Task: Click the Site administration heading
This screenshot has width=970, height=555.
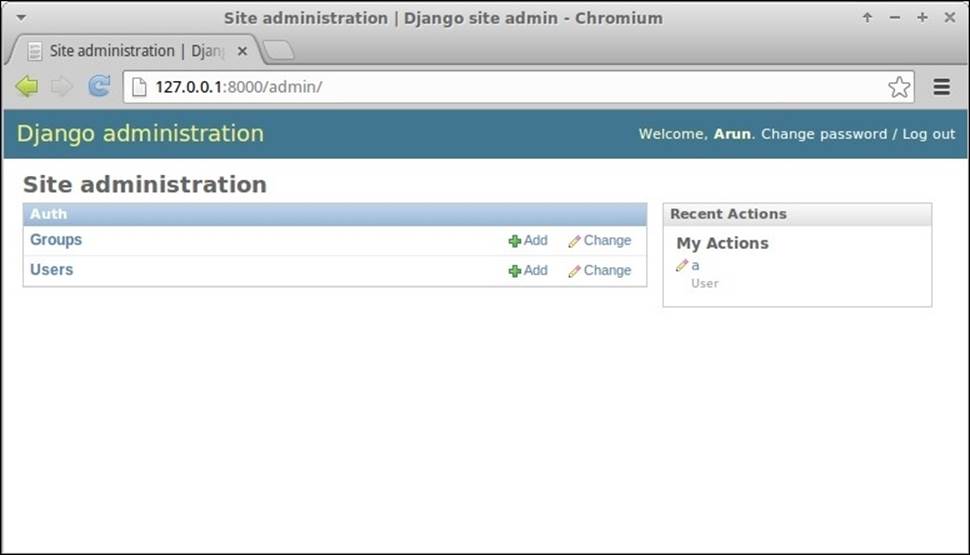Action: coord(145,184)
